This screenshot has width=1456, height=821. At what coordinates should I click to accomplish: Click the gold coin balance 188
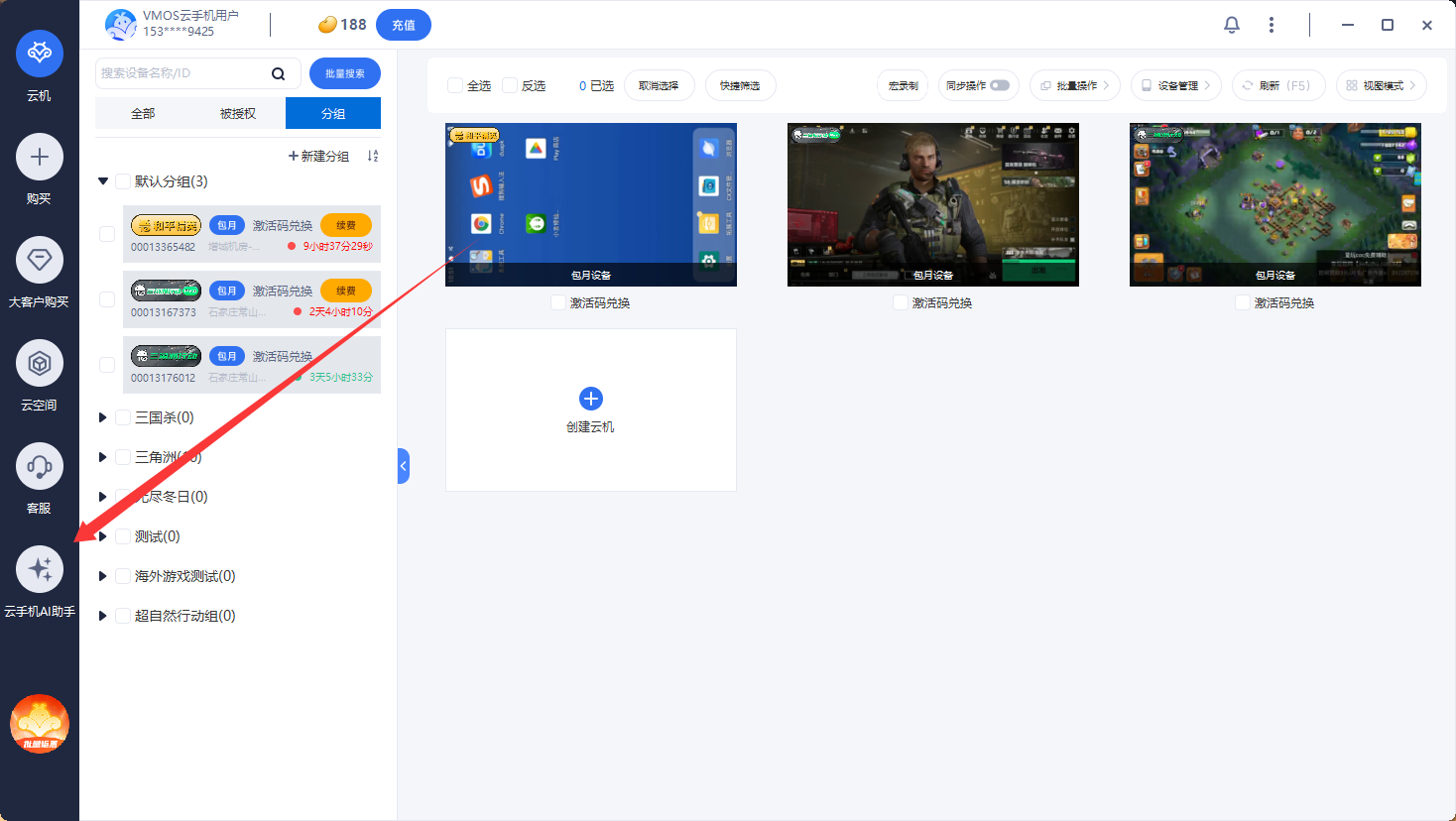342,25
